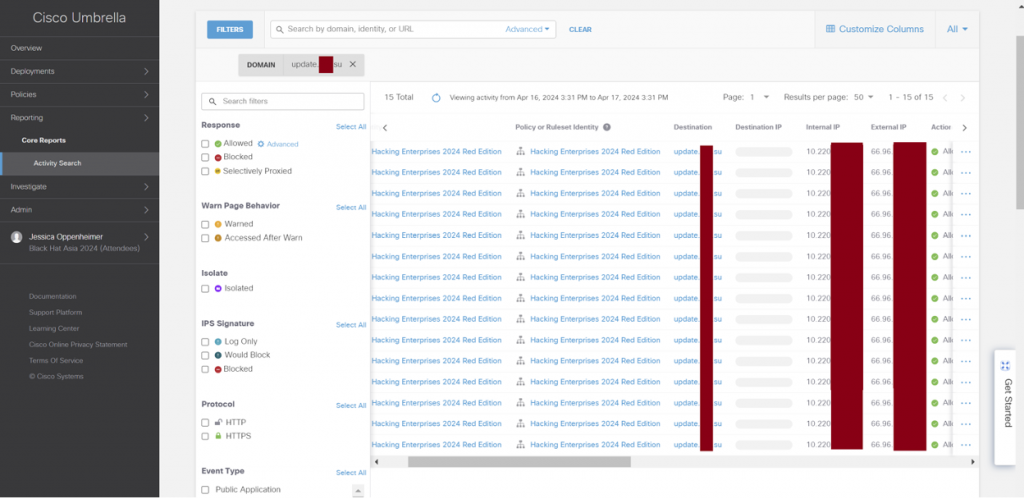Screen dimensions: 1024x499
Task: Click the Get Started side tab icon
Action: [1006, 366]
